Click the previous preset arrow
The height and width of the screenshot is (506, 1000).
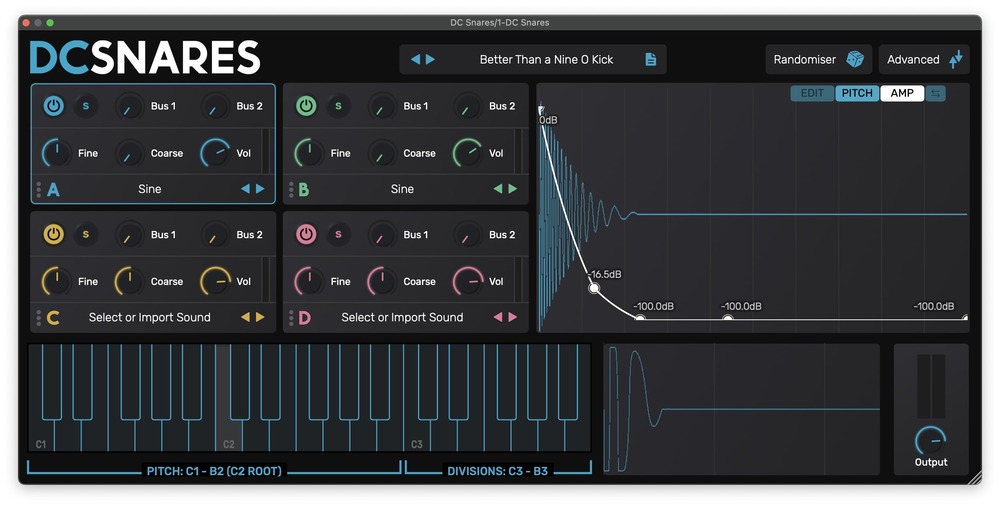(x=415, y=59)
